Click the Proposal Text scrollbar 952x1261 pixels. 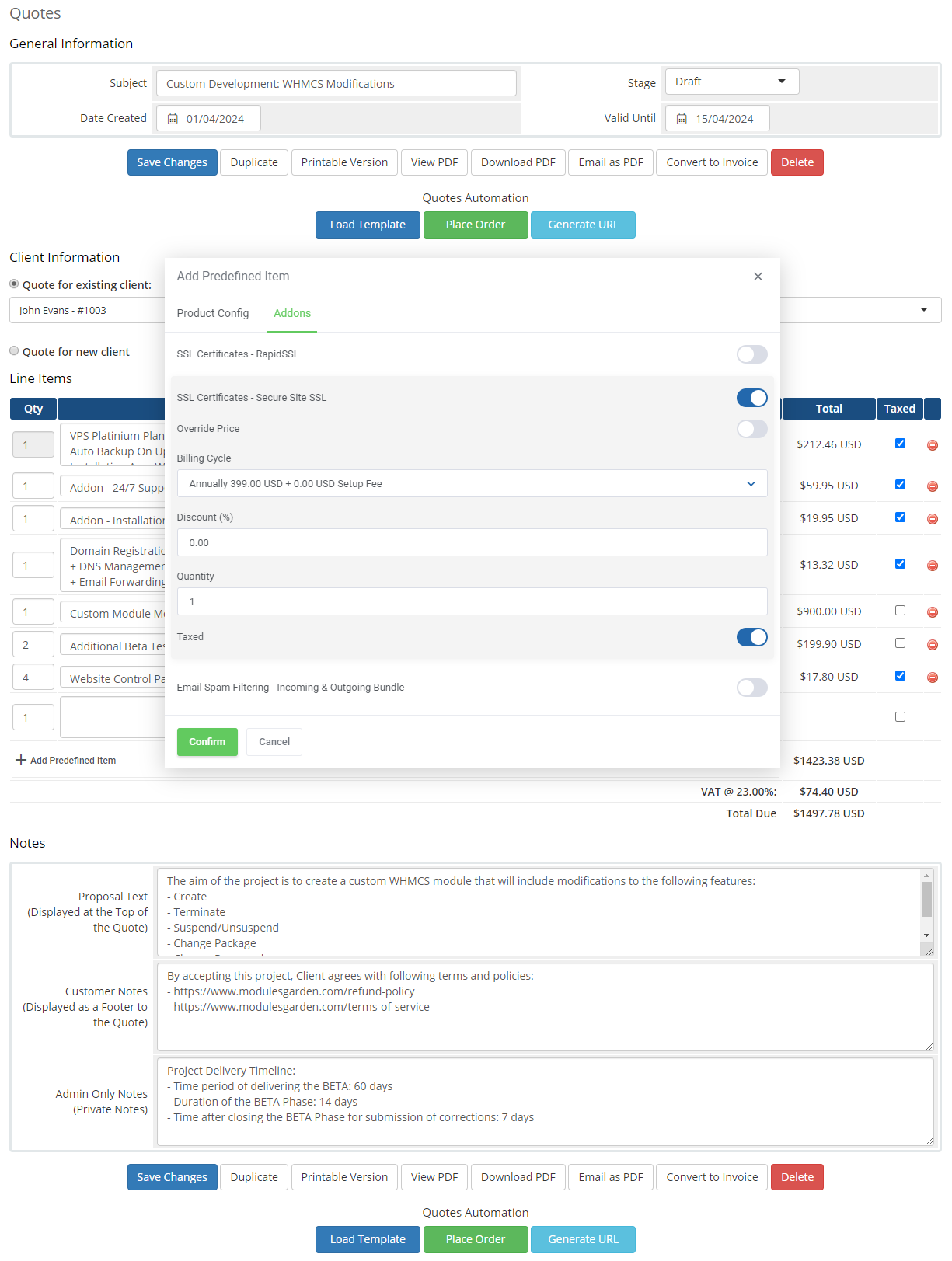click(926, 900)
